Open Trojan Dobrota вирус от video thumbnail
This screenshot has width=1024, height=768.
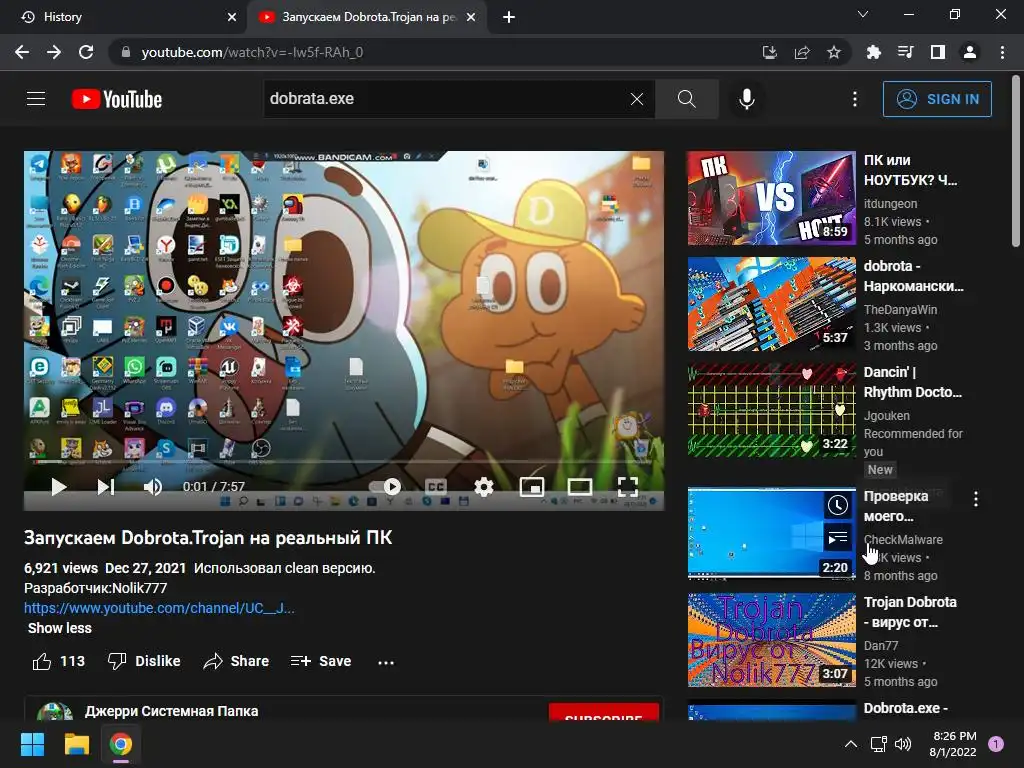(x=771, y=640)
